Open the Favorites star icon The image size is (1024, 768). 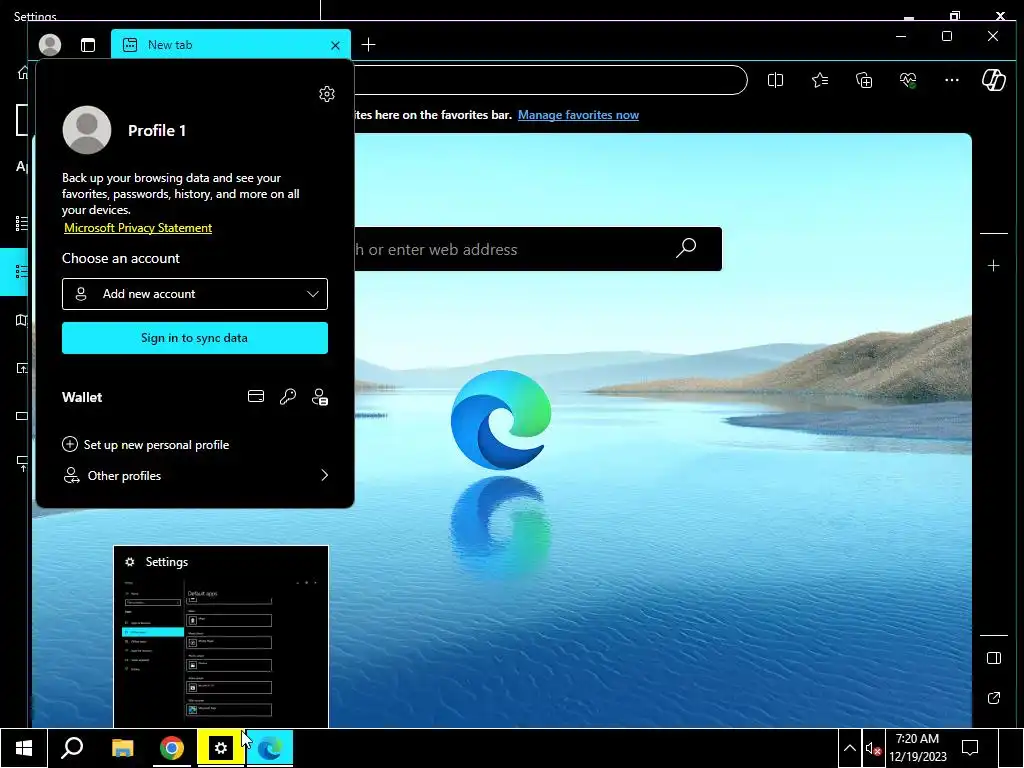[820, 80]
